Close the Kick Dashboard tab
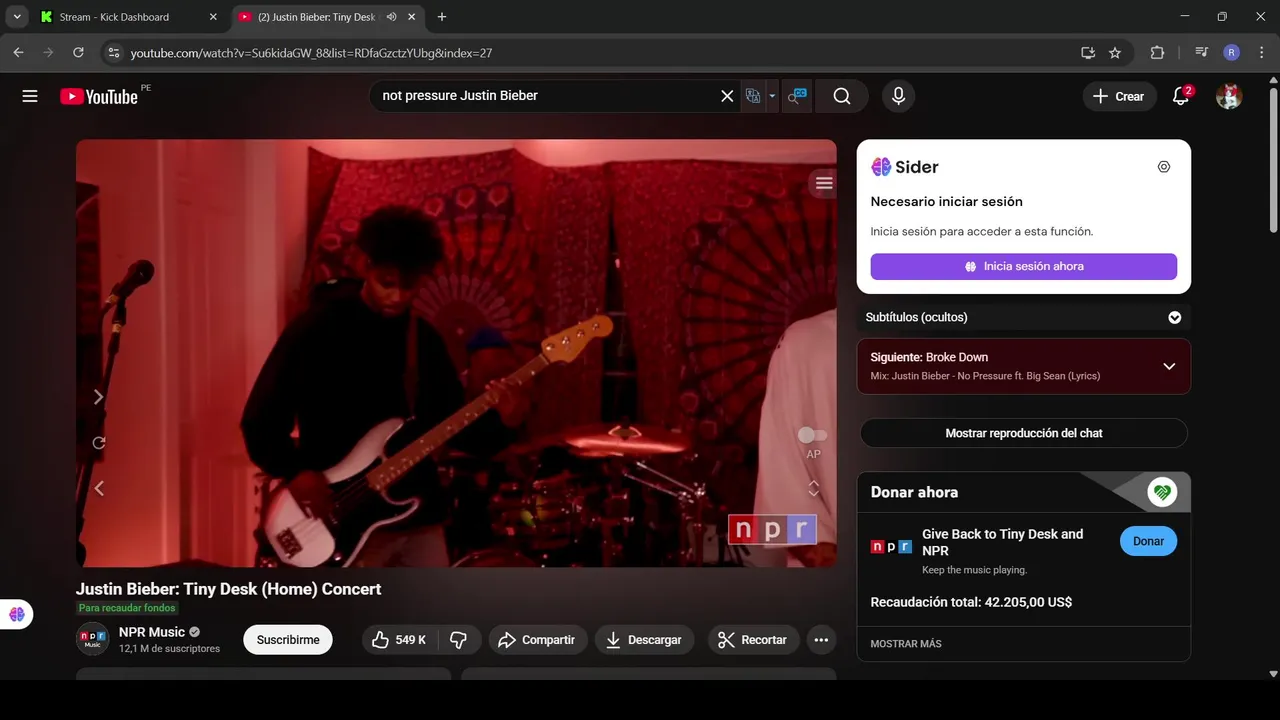Image resolution: width=1280 pixels, height=720 pixels. [213, 17]
